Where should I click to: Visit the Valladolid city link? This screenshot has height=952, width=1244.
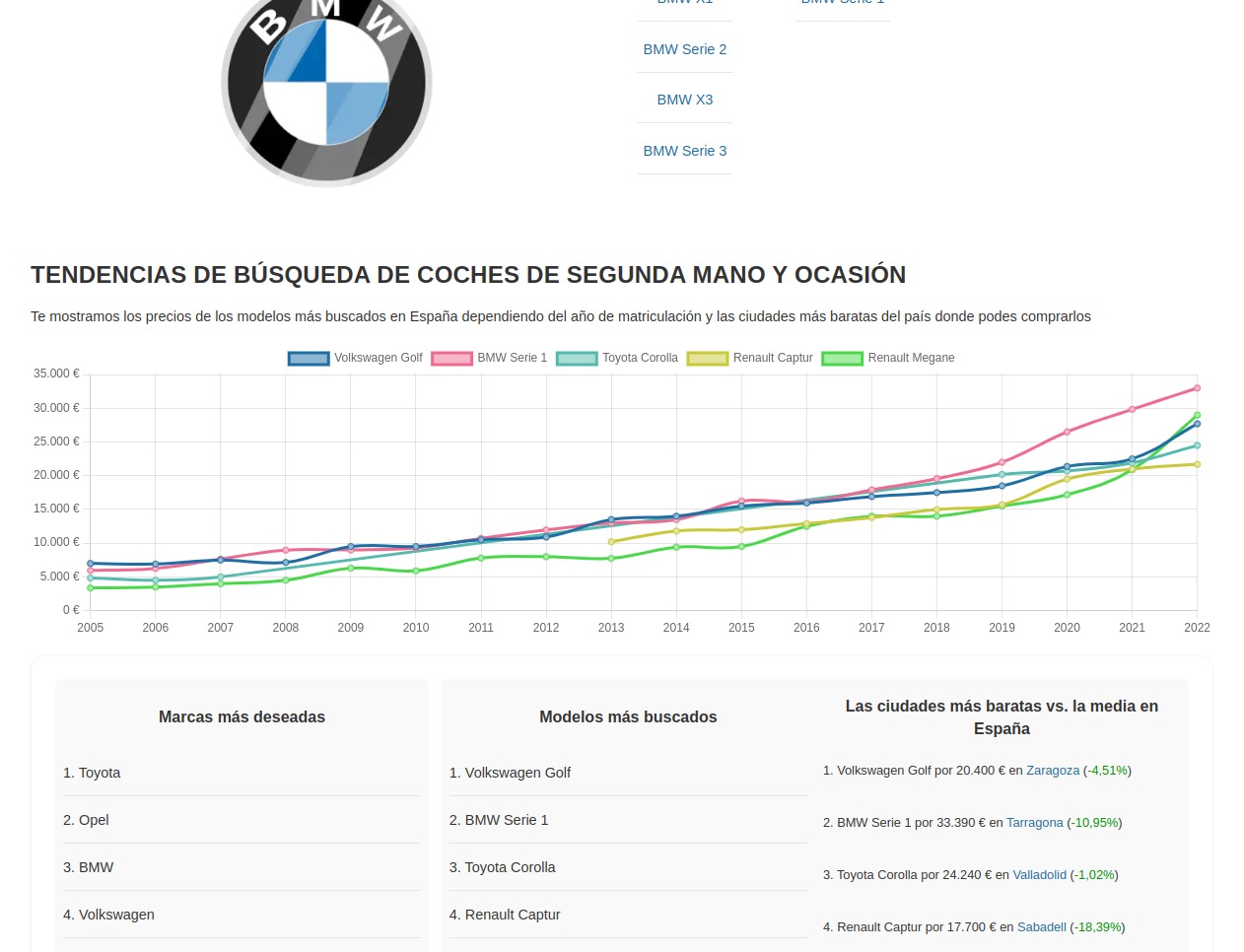coord(1039,875)
